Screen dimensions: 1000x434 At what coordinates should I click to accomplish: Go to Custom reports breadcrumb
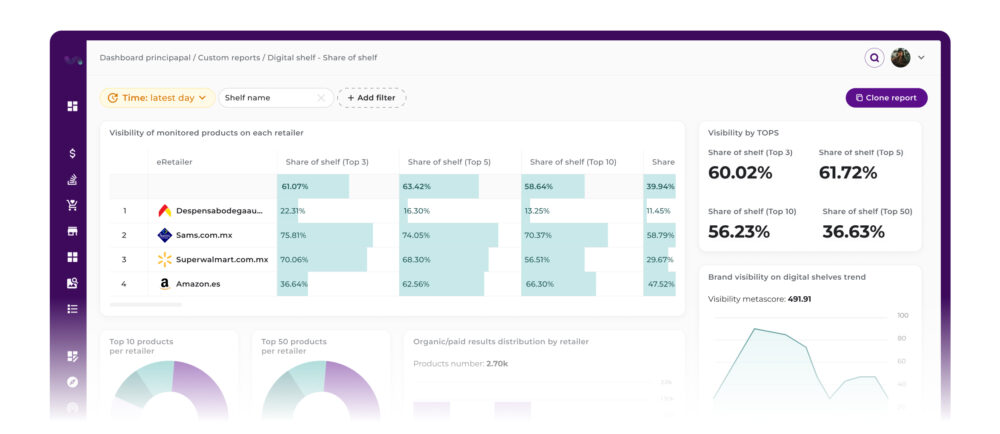tap(228, 57)
